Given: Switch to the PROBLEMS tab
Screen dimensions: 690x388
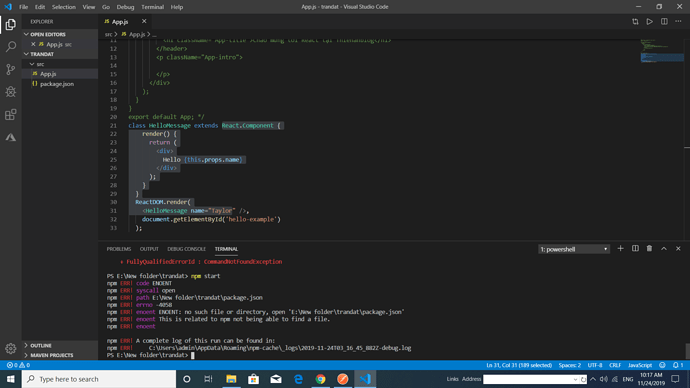Looking at the screenshot, I should tap(119, 249).
